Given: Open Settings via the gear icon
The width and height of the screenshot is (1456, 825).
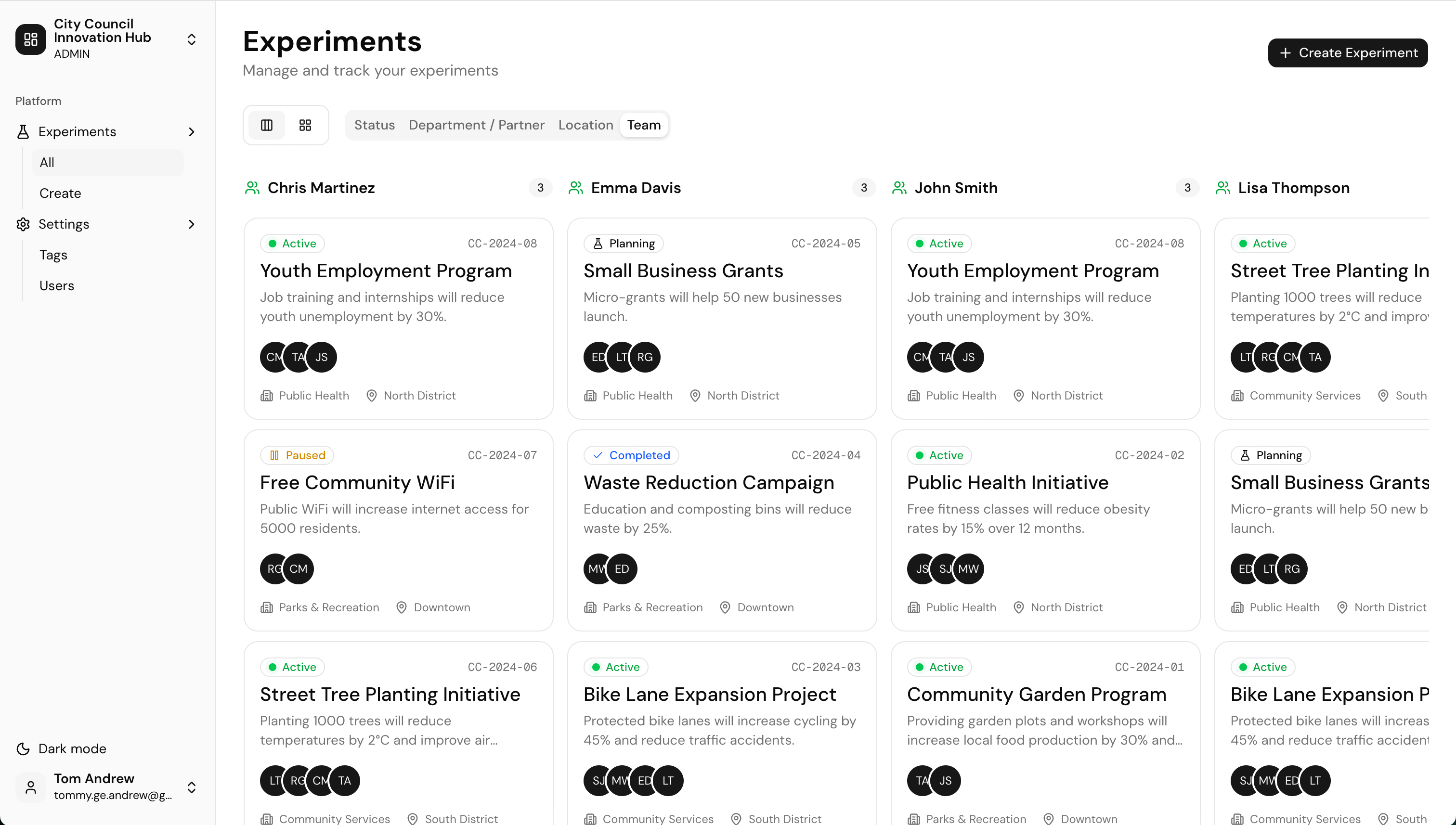Looking at the screenshot, I should [x=23, y=224].
